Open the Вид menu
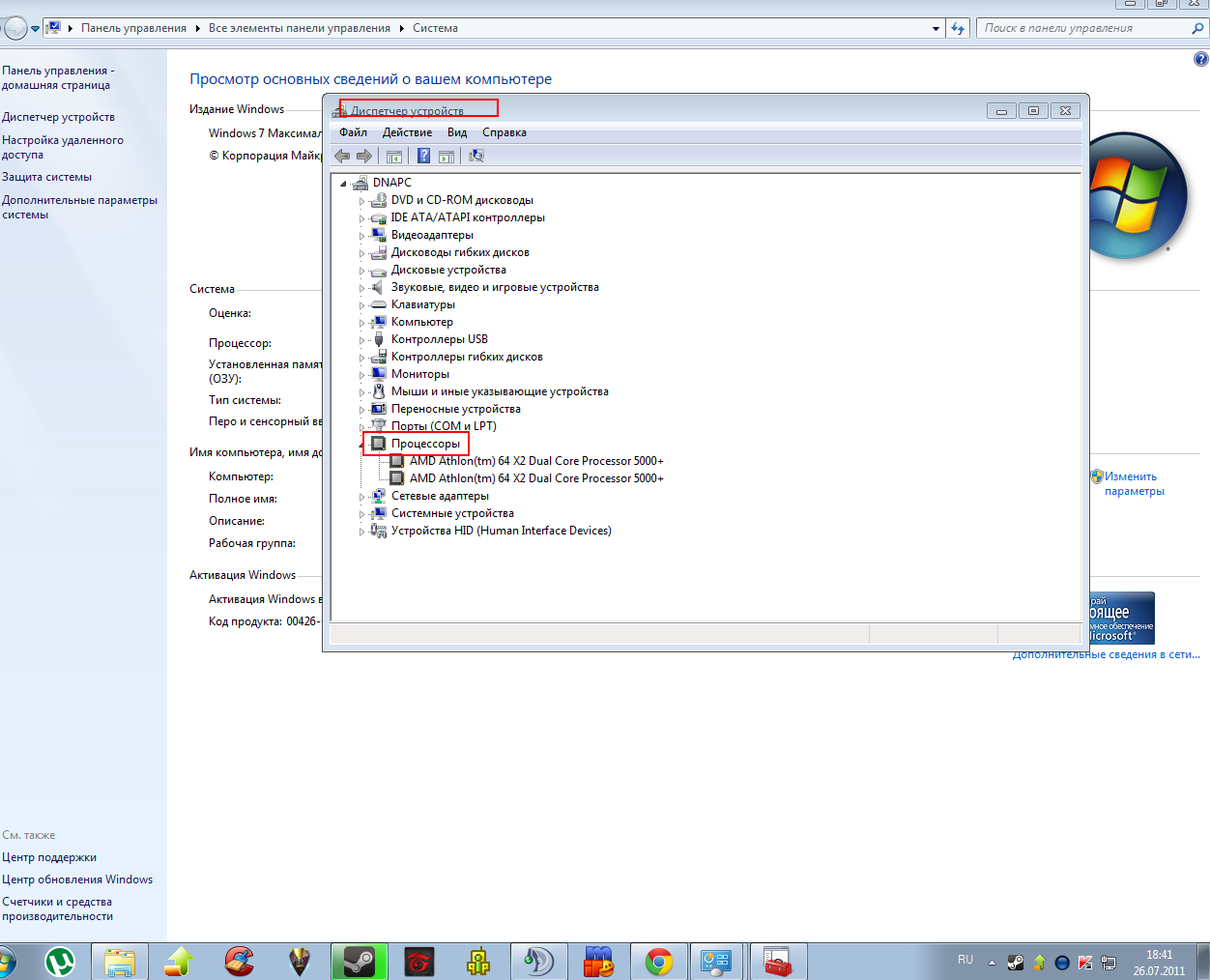The height and width of the screenshot is (980, 1210). [457, 132]
